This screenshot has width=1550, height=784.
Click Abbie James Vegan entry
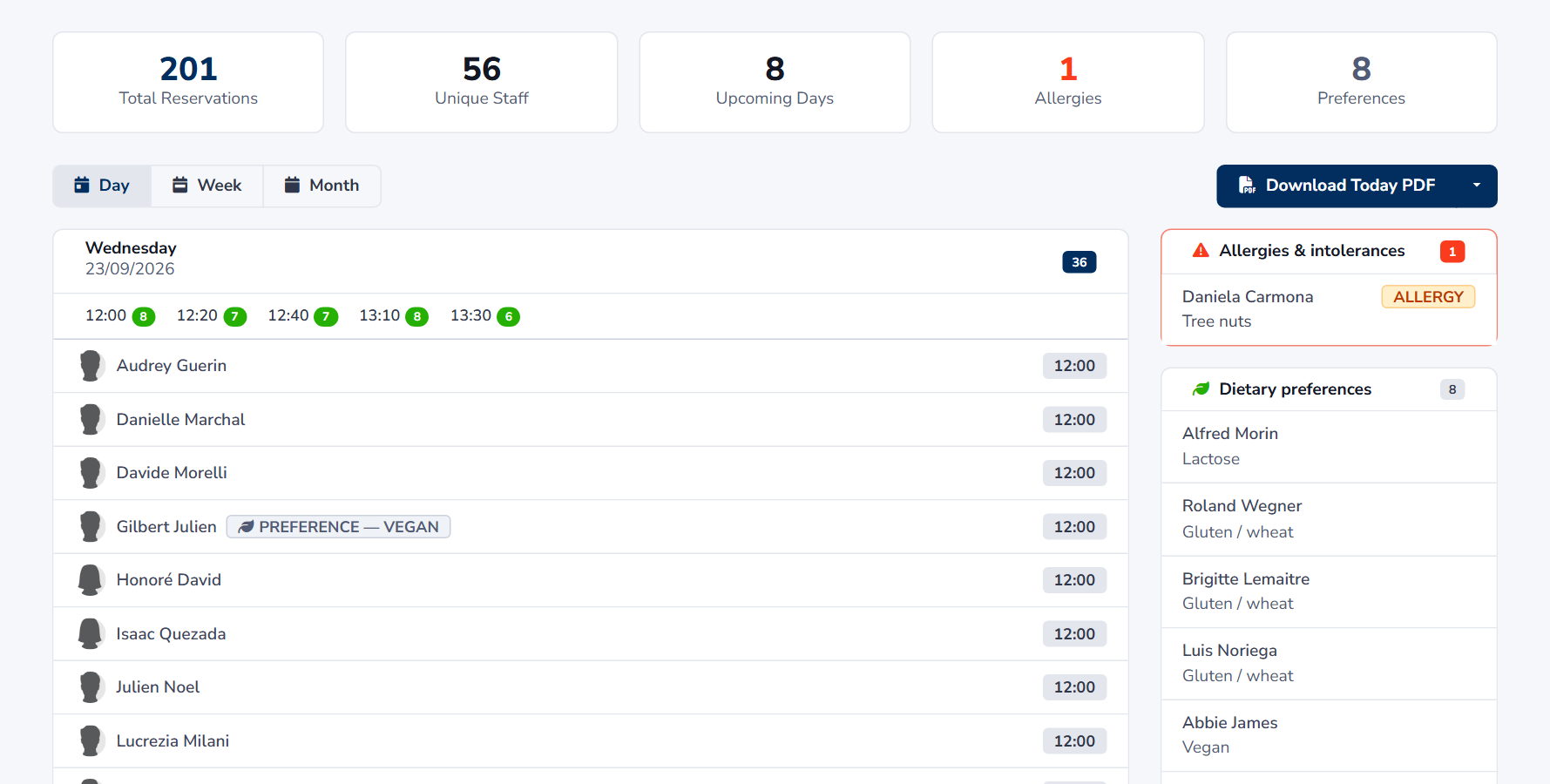click(x=1329, y=735)
